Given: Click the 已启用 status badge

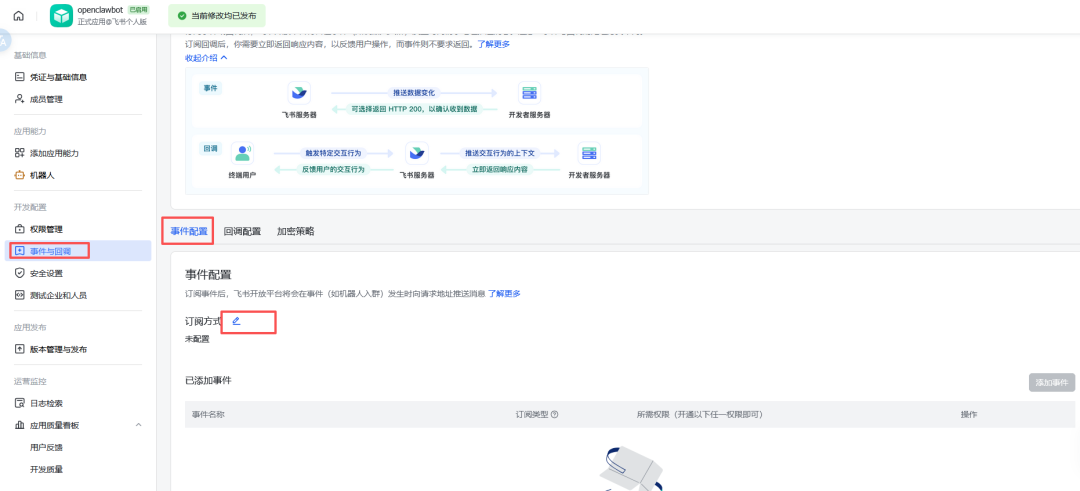Looking at the screenshot, I should [x=138, y=10].
